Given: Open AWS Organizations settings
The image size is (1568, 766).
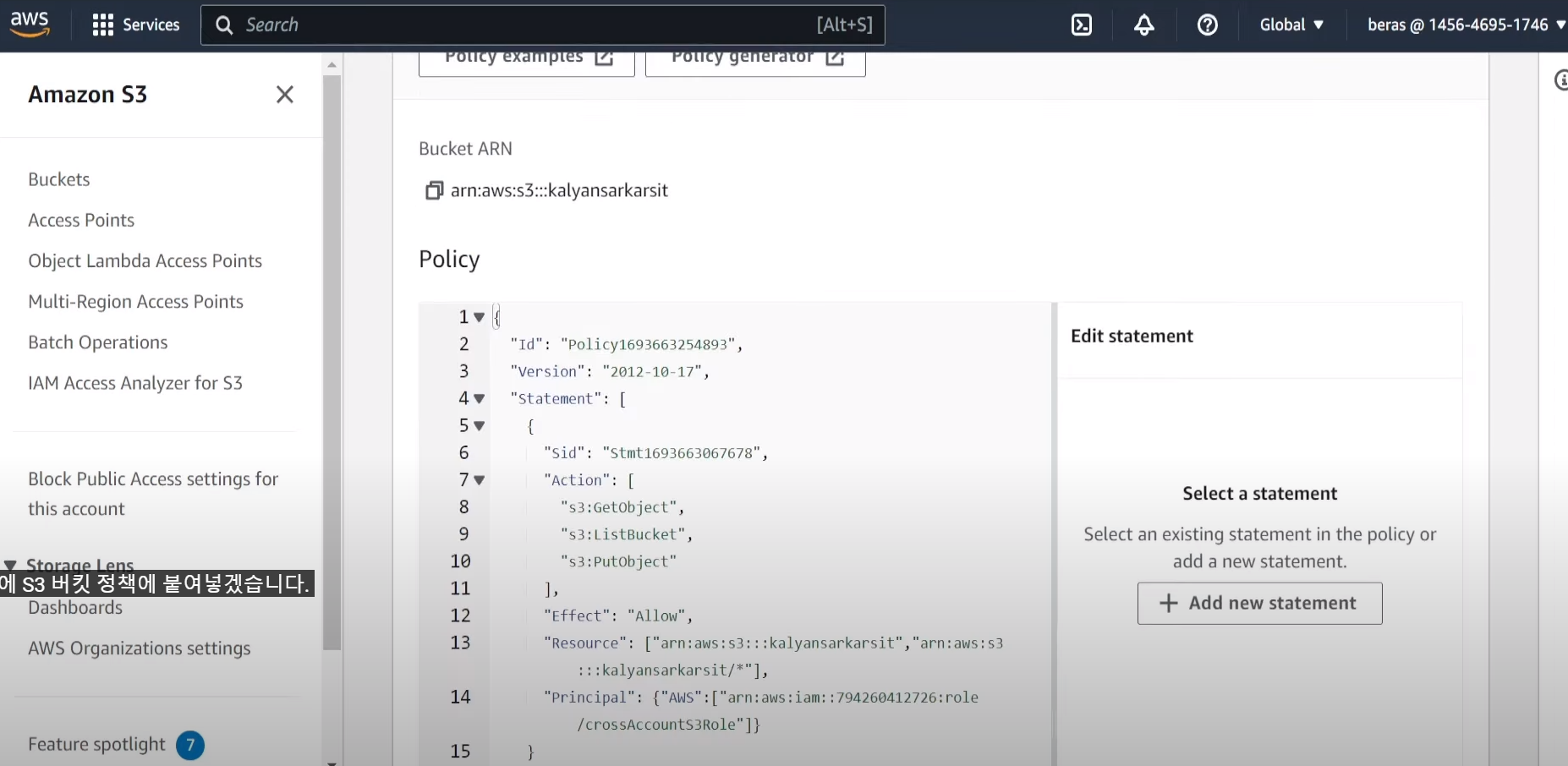Looking at the screenshot, I should (140, 648).
